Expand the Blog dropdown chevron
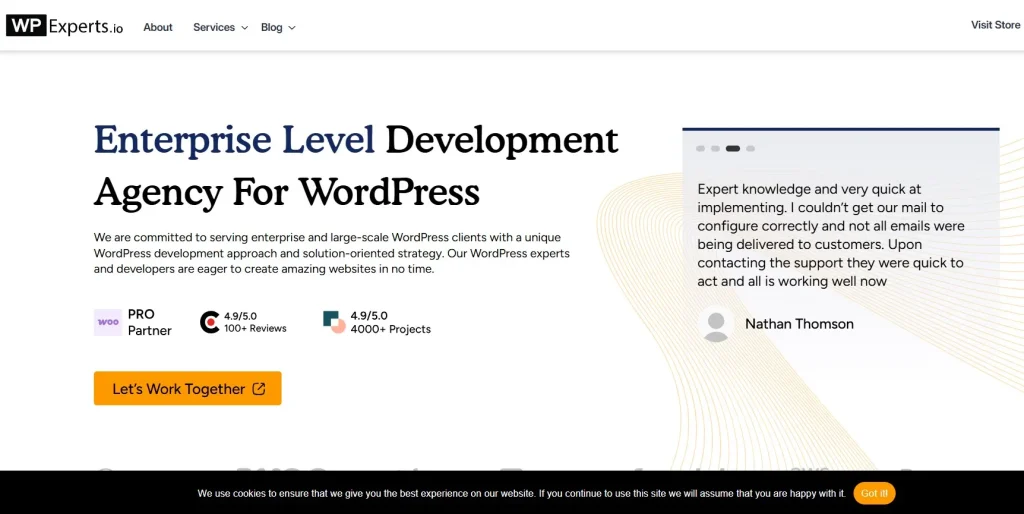1024x514 pixels. point(292,28)
